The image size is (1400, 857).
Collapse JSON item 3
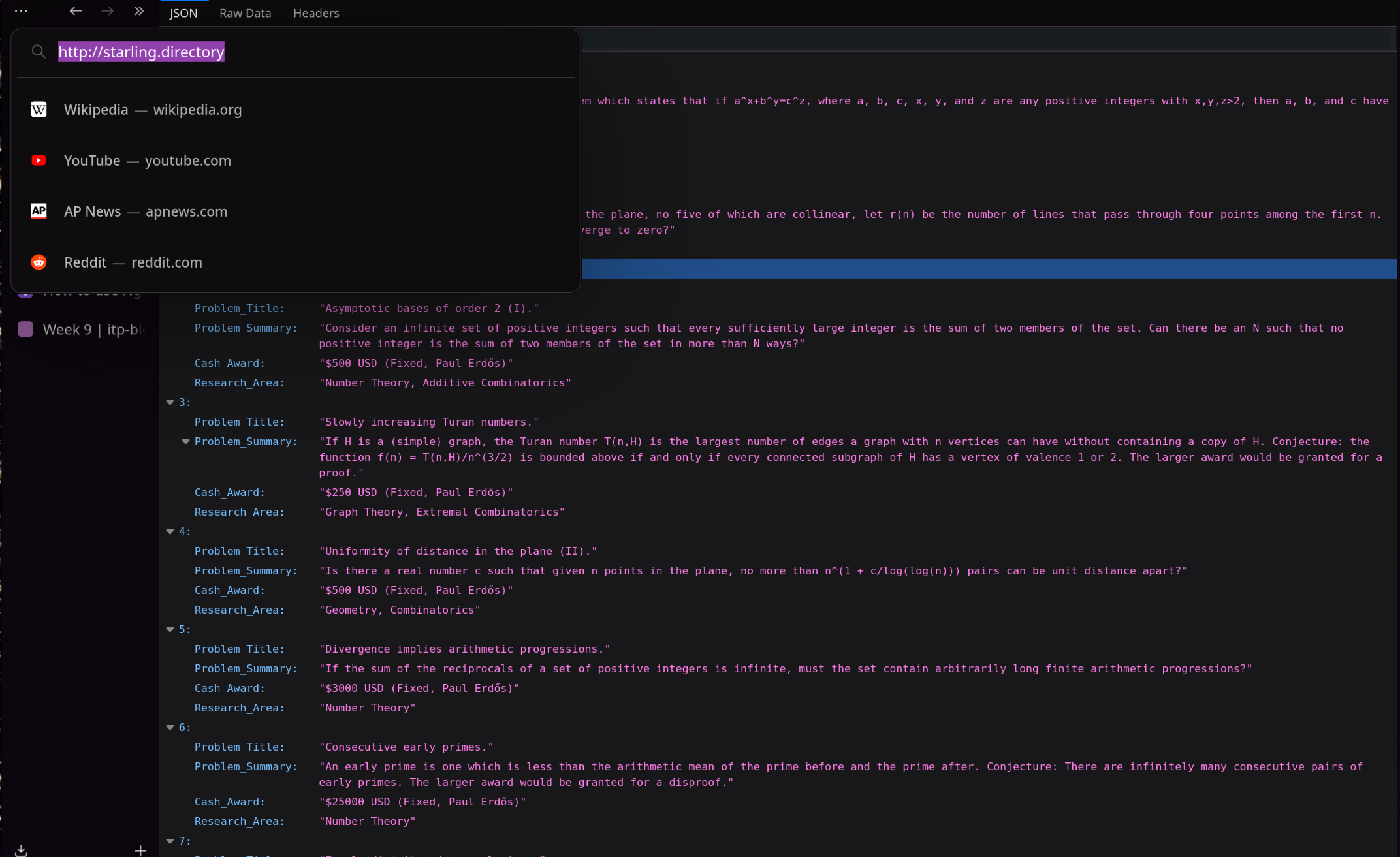point(170,403)
